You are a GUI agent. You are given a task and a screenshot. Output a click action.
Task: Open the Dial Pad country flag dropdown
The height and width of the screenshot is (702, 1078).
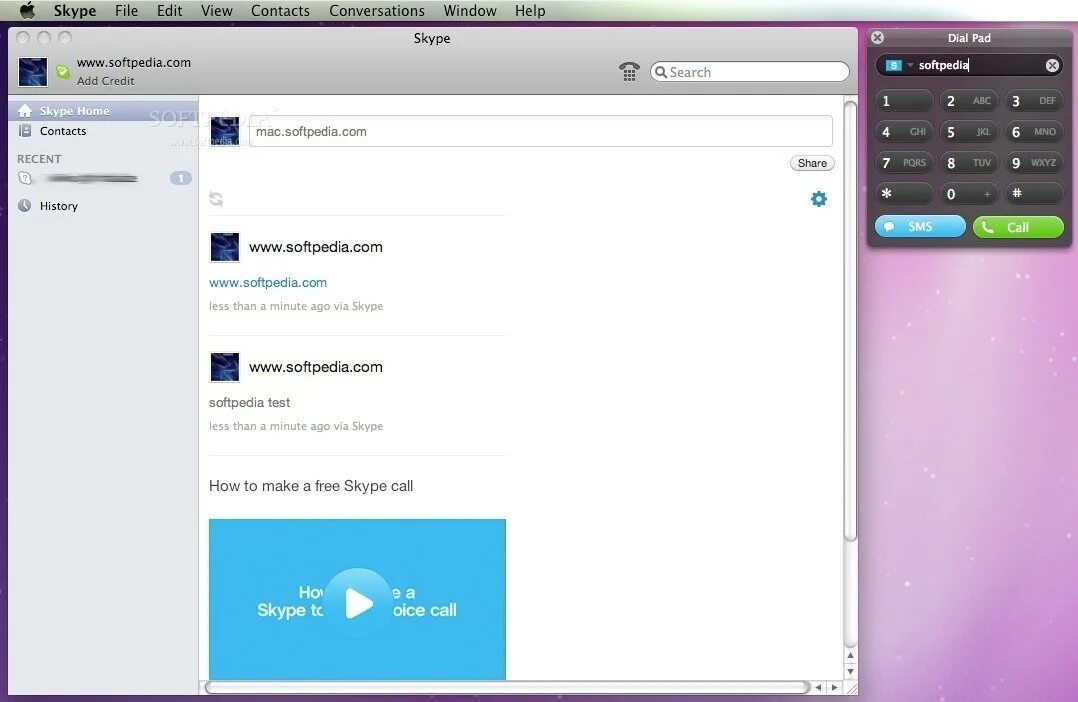(x=899, y=65)
